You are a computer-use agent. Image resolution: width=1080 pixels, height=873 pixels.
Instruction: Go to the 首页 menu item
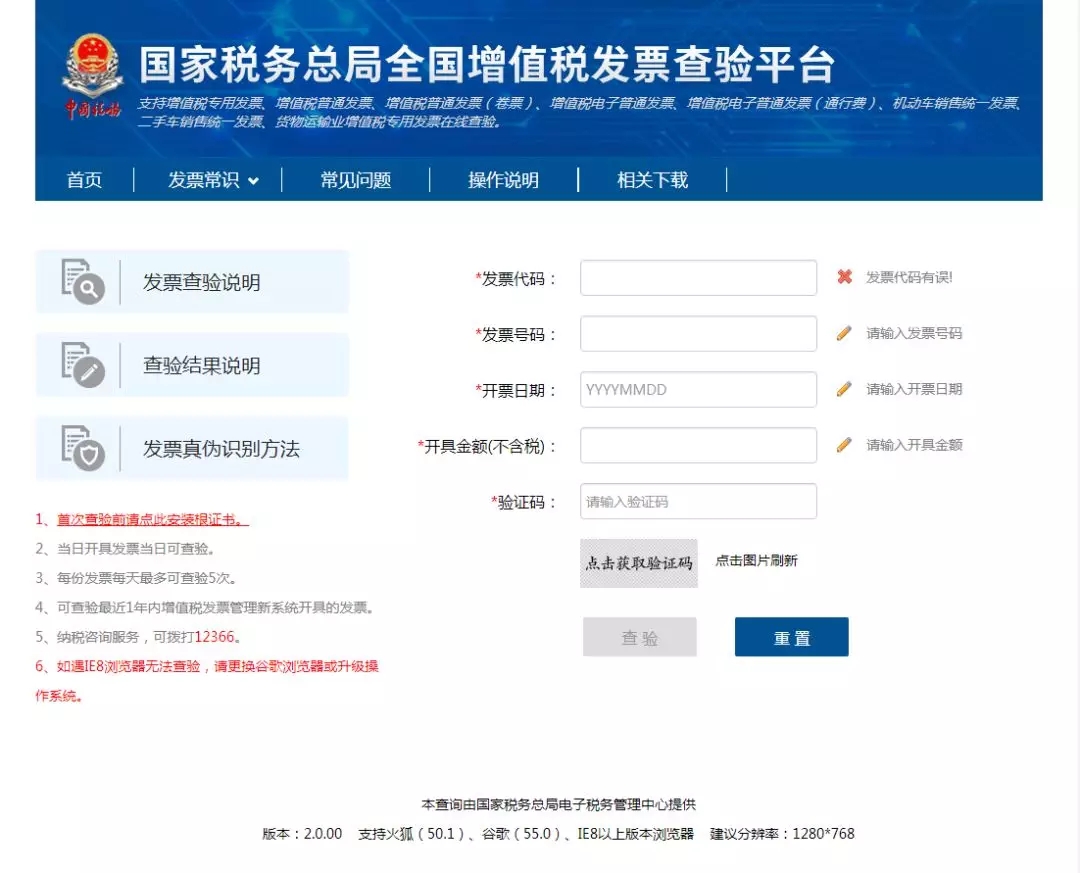click(84, 181)
